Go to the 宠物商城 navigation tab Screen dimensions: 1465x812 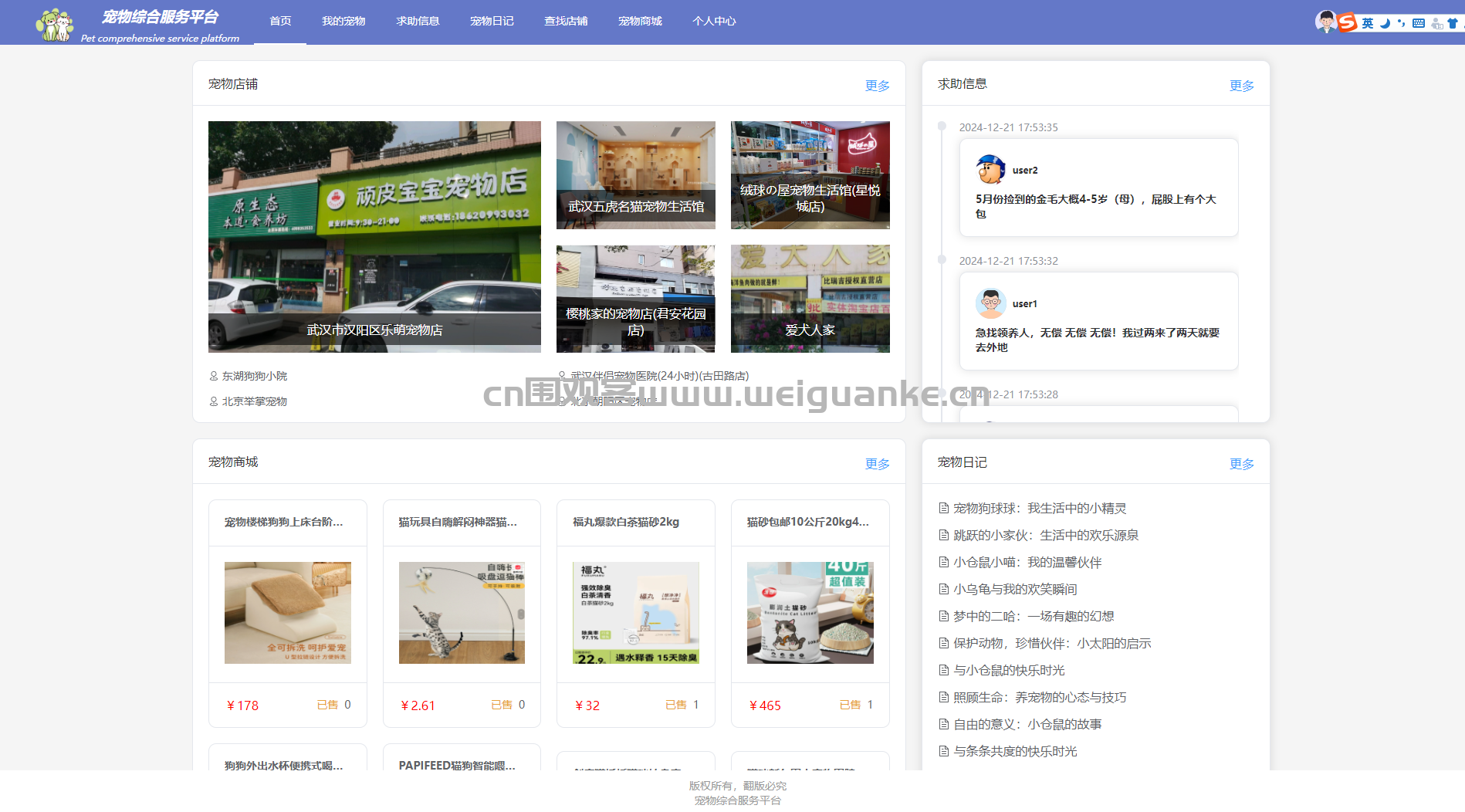(640, 21)
